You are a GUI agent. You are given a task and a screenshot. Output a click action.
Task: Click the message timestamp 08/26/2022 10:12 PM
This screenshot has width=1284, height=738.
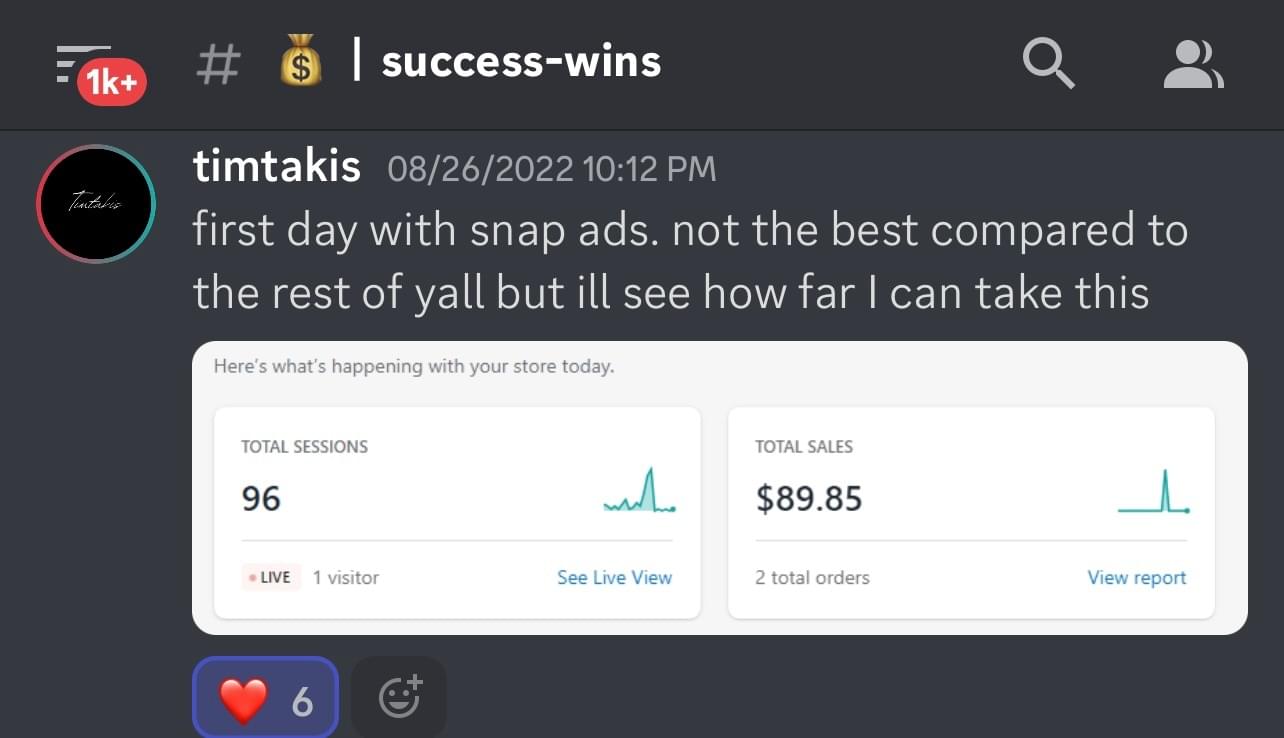pyautogui.click(x=552, y=168)
